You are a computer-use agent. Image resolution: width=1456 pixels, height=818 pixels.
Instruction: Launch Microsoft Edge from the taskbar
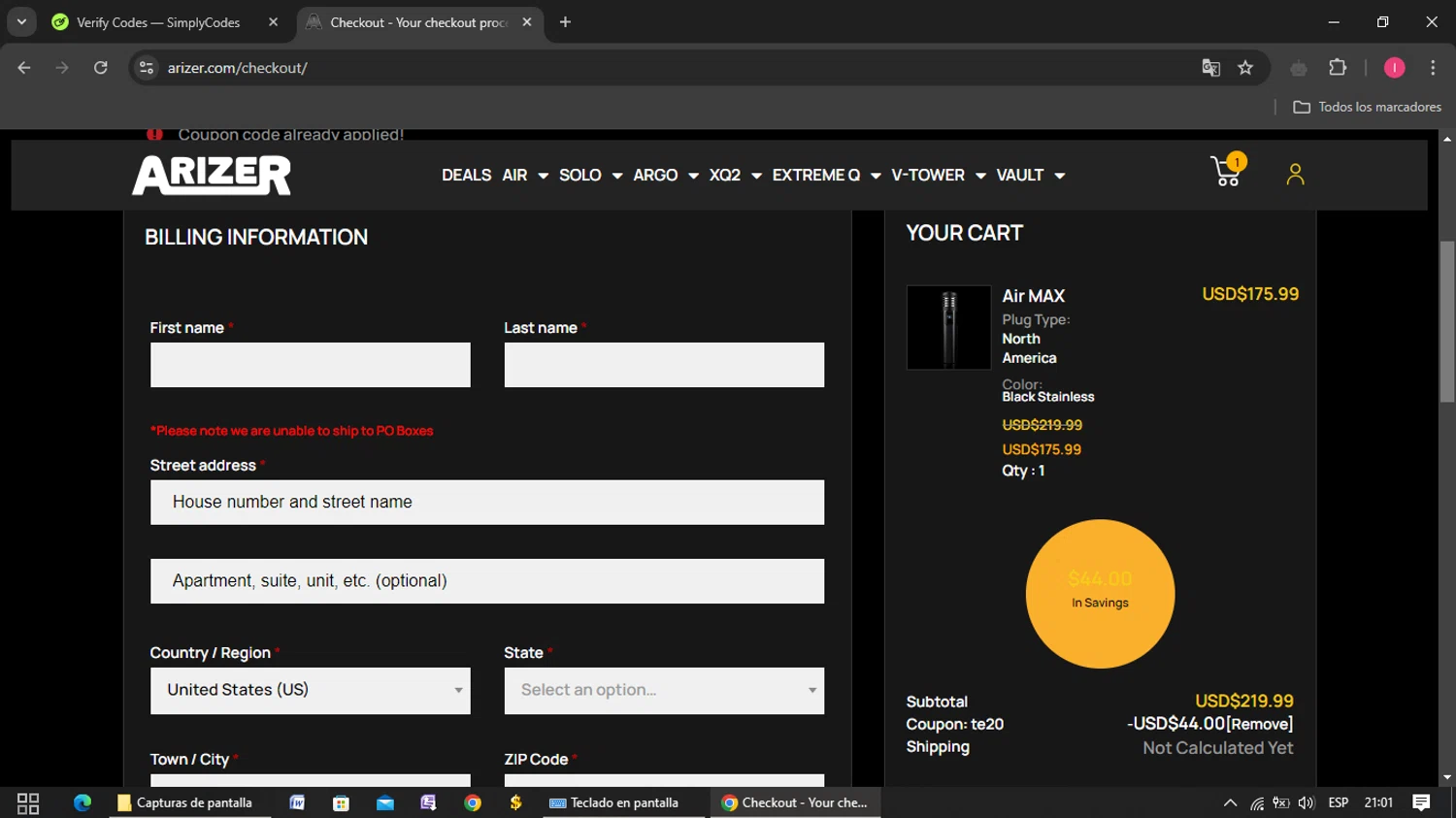[x=83, y=802]
